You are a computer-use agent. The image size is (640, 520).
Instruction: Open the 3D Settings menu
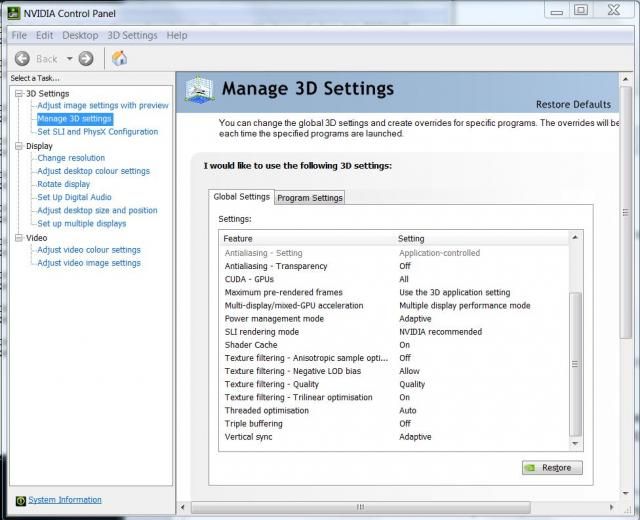[132, 36]
